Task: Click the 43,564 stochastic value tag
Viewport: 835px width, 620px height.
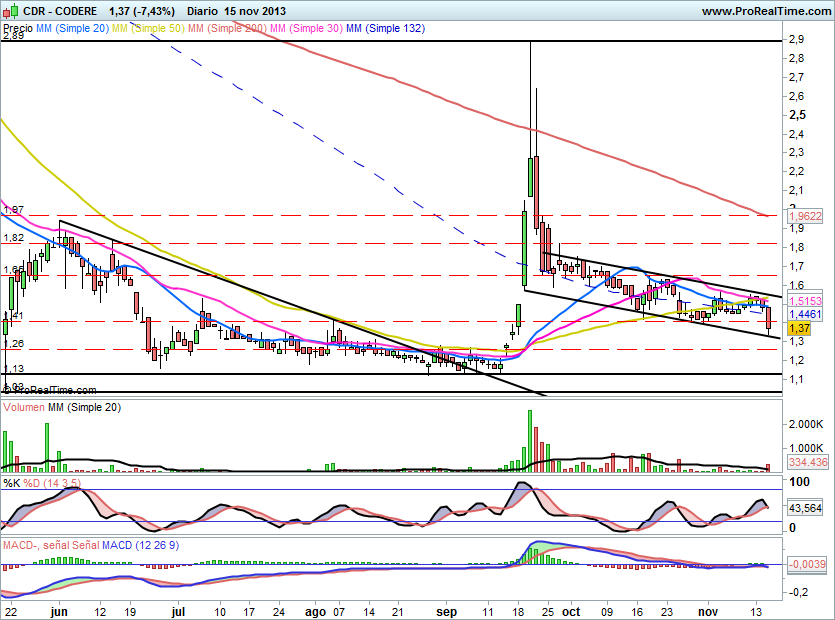Action: (x=805, y=508)
